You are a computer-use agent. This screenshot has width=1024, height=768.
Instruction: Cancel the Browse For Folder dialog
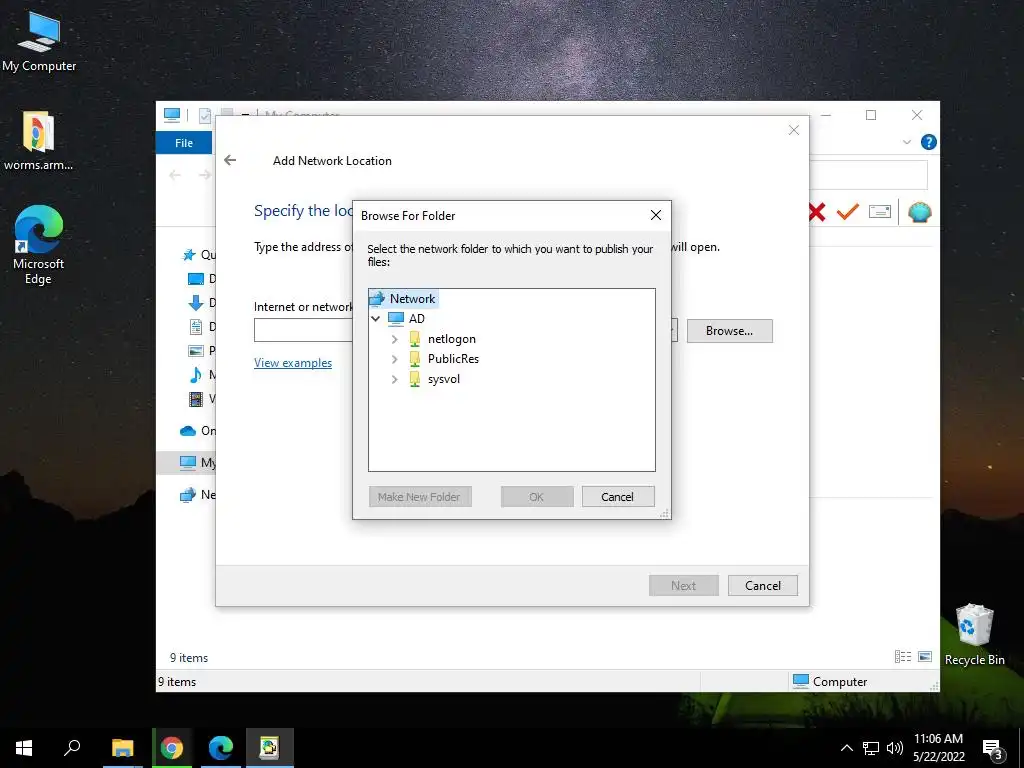point(617,497)
